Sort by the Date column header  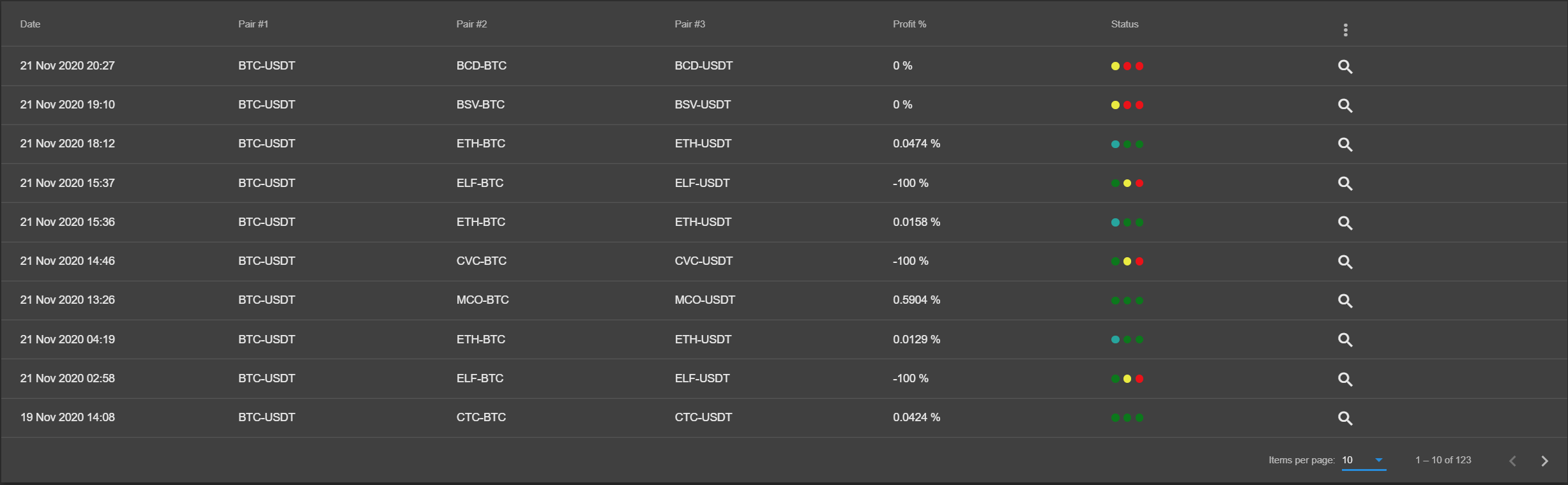pyautogui.click(x=30, y=24)
